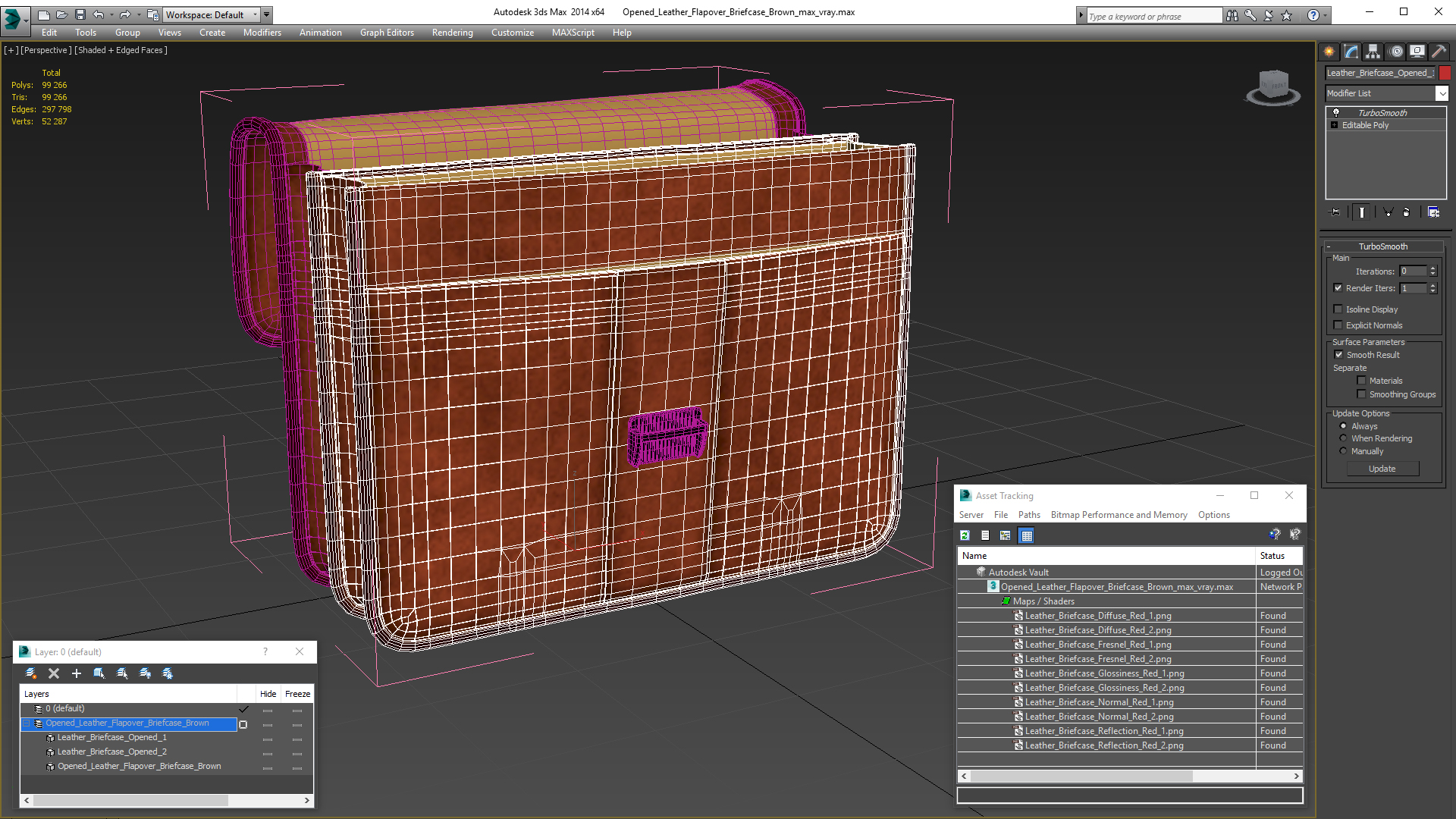The width and height of the screenshot is (1456, 819).
Task: Click the Asset Tracking refresh icon
Action: pos(965,535)
